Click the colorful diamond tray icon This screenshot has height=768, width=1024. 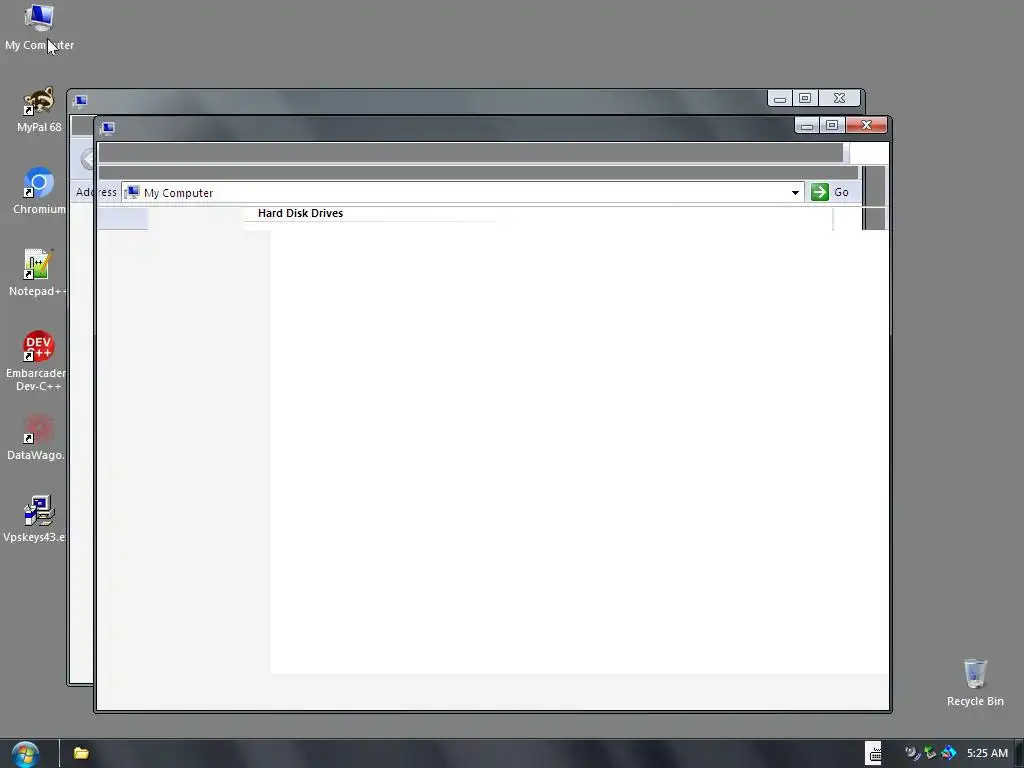coord(949,753)
